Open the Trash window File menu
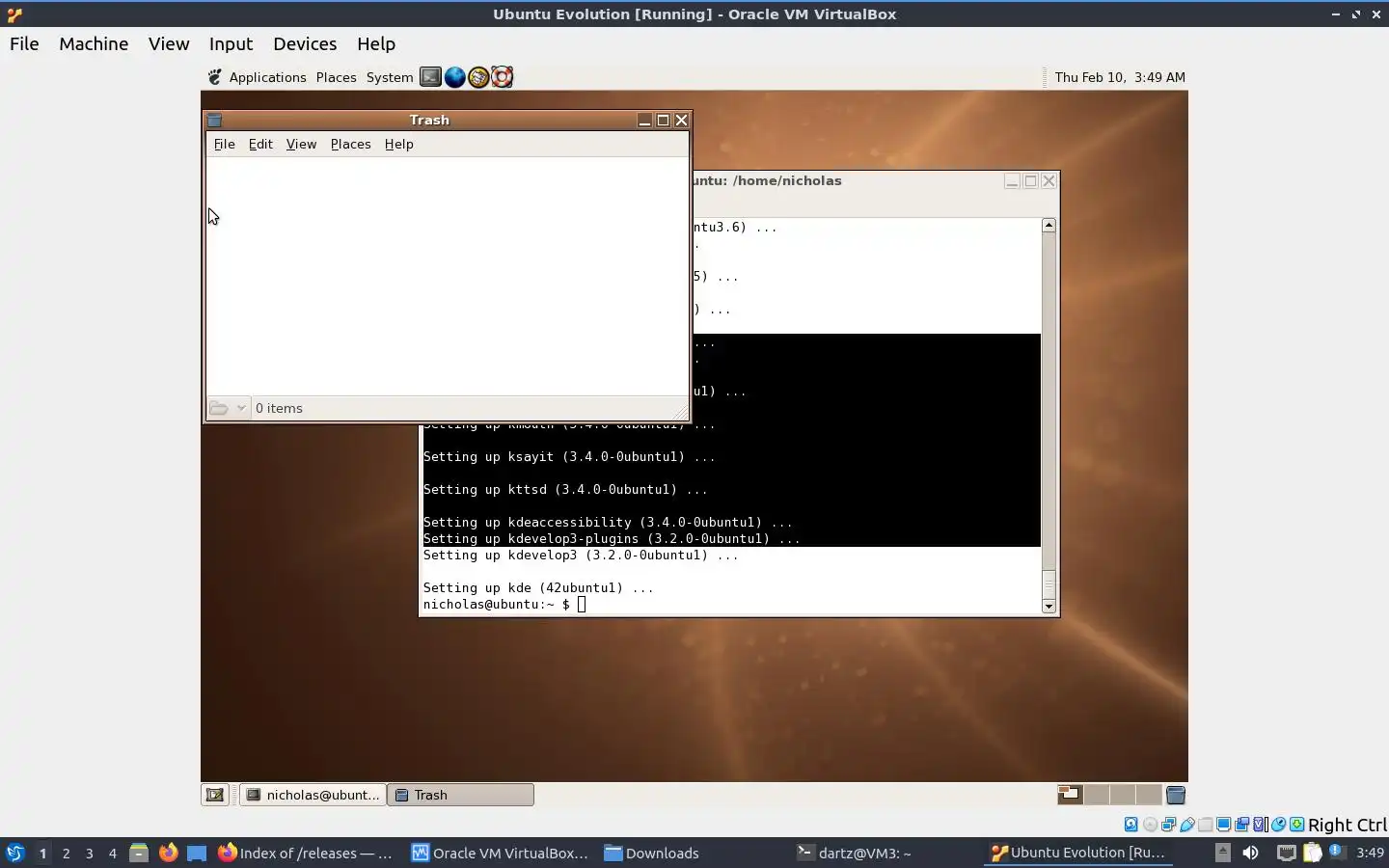The height and width of the screenshot is (868, 1389). point(224,144)
